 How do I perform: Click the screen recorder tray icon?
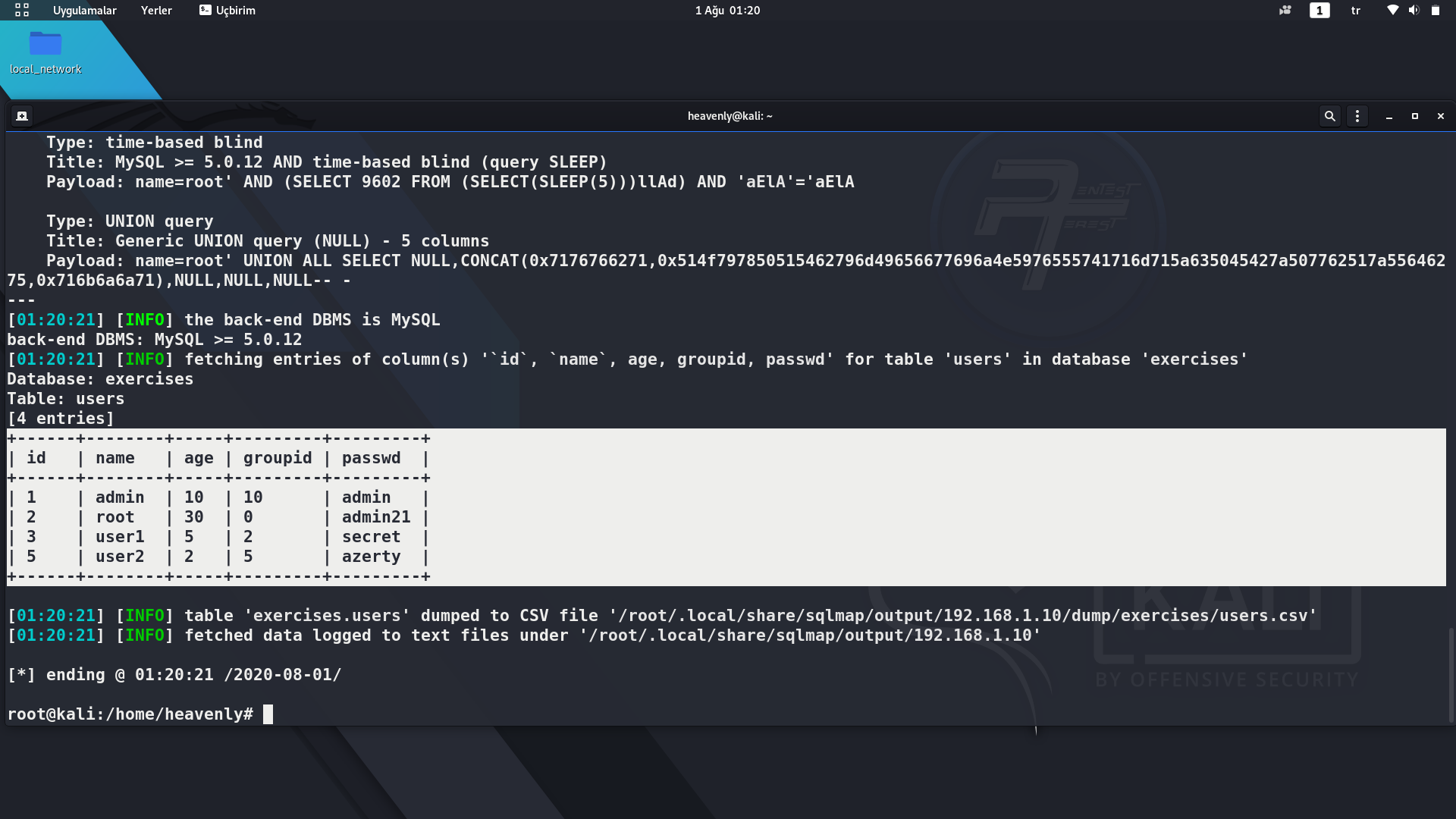click(x=1285, y=11)
